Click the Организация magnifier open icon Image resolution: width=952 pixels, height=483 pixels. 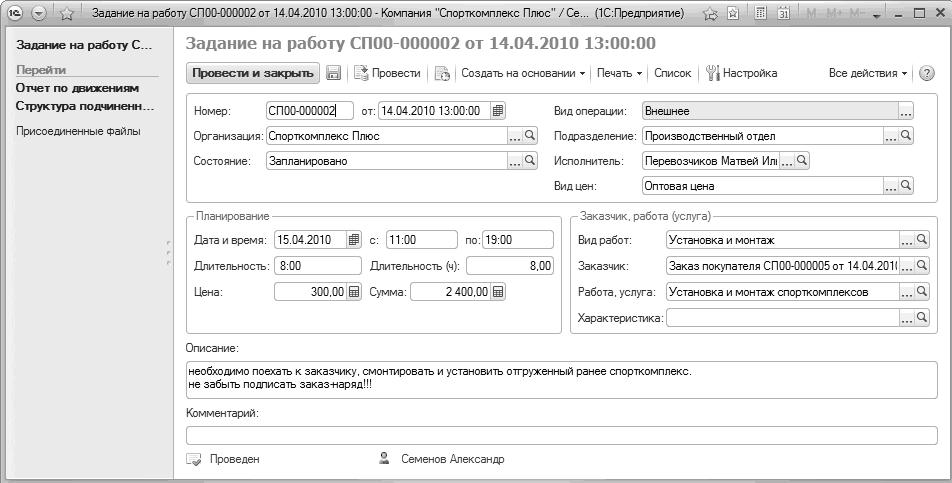pos(530,136)
